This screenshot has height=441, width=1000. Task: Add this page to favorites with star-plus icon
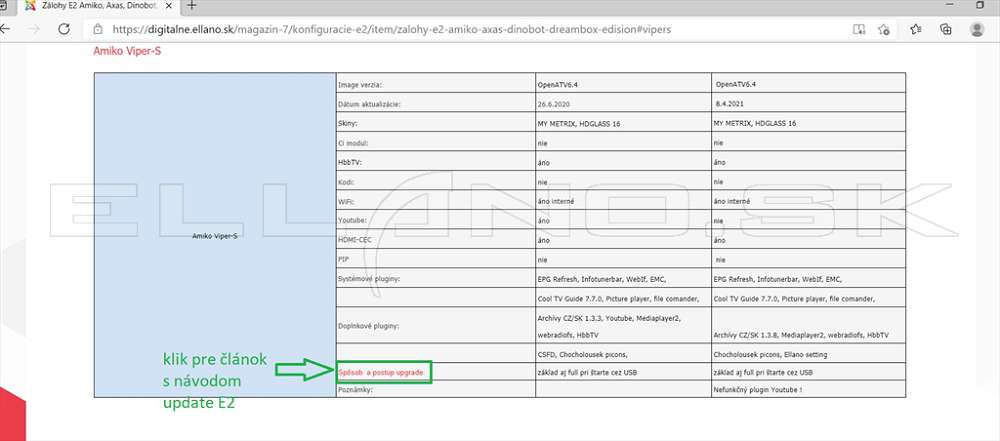[x=883, y=29]
